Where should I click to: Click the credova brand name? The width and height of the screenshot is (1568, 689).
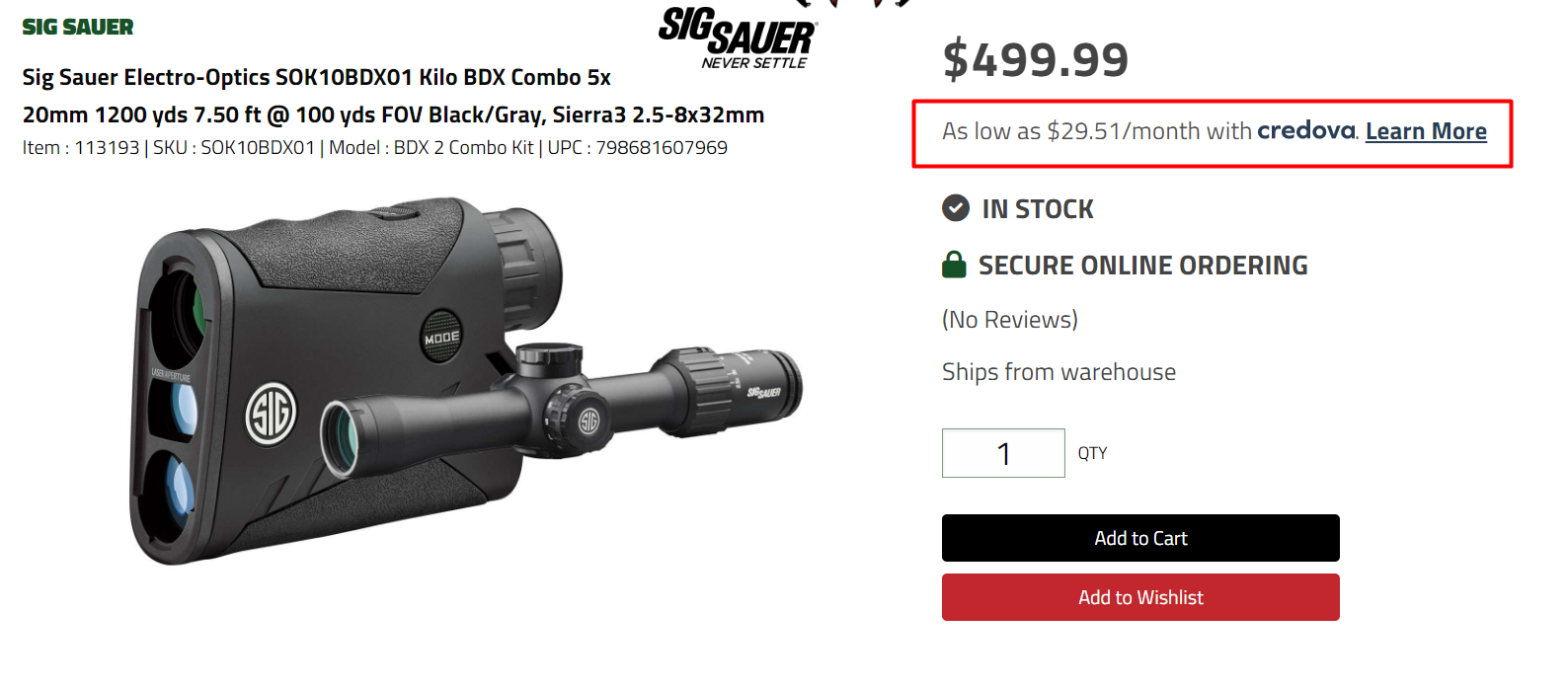click(x=1307, y=130)
